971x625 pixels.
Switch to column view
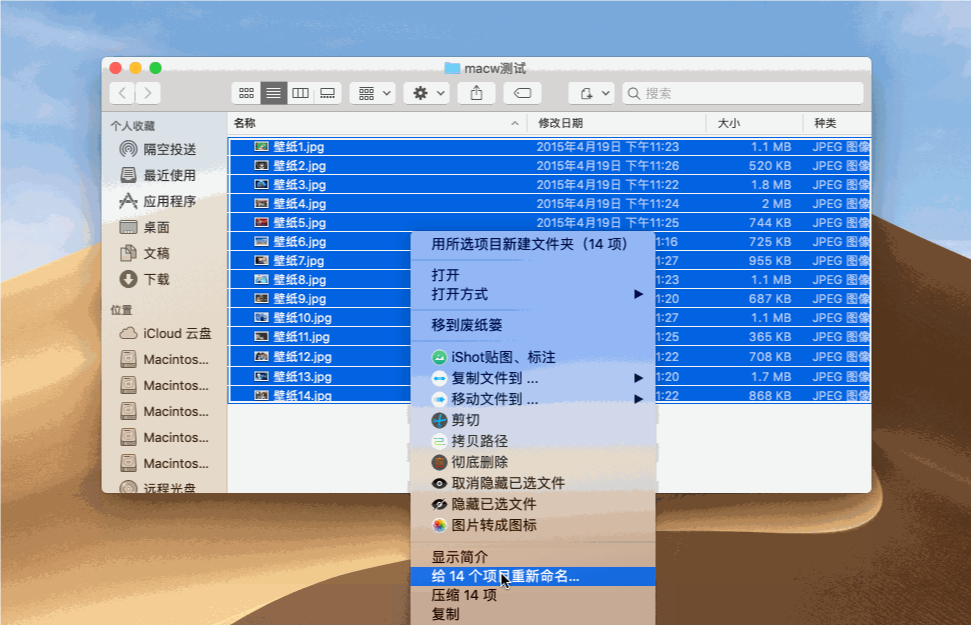[x=301, y=92]
